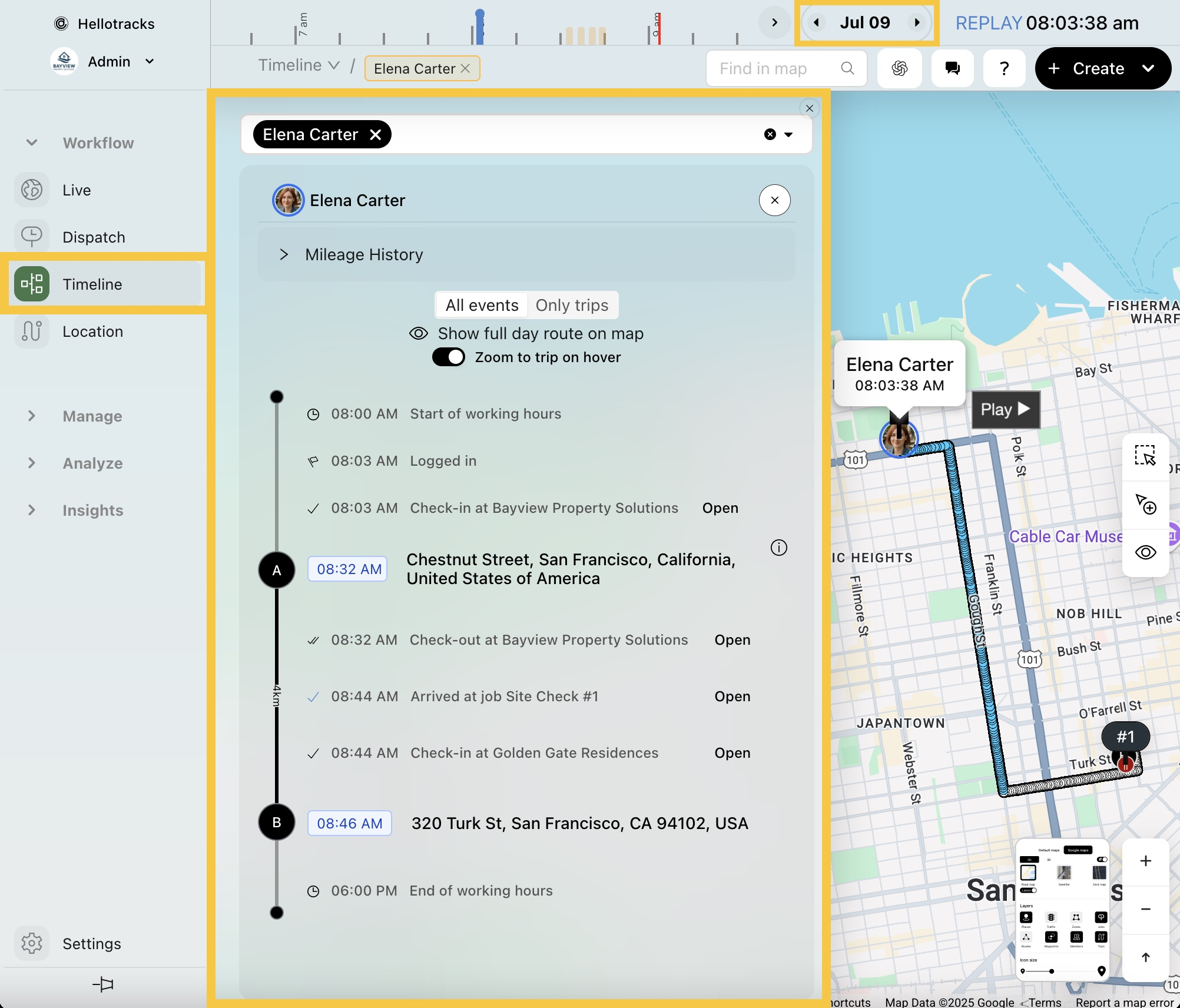Click info icon beside Chestnut Street address

click(779, 548)
